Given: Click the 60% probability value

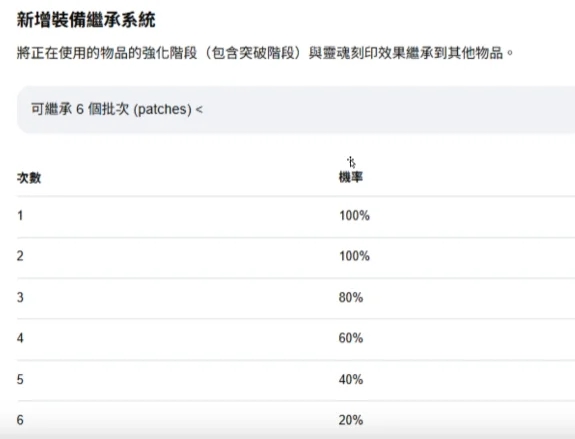Looking at the screenshot, I should [x=351, y=338].
